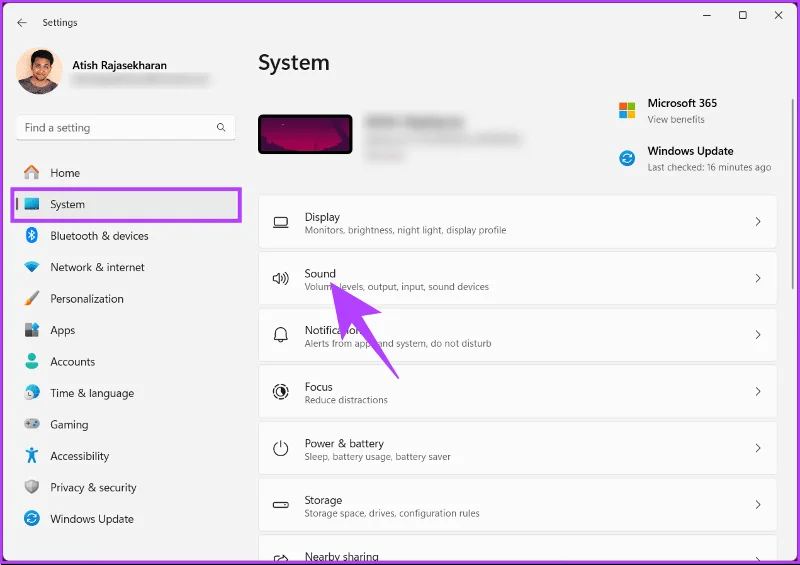
Task: Open Accessibility label in sidebar
Action: 80,456
